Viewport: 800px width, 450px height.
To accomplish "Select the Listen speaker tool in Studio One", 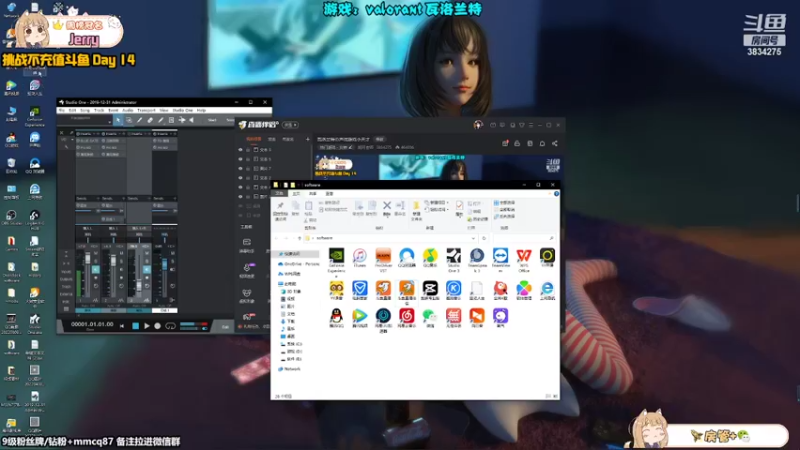I will (x=192, y=120).
